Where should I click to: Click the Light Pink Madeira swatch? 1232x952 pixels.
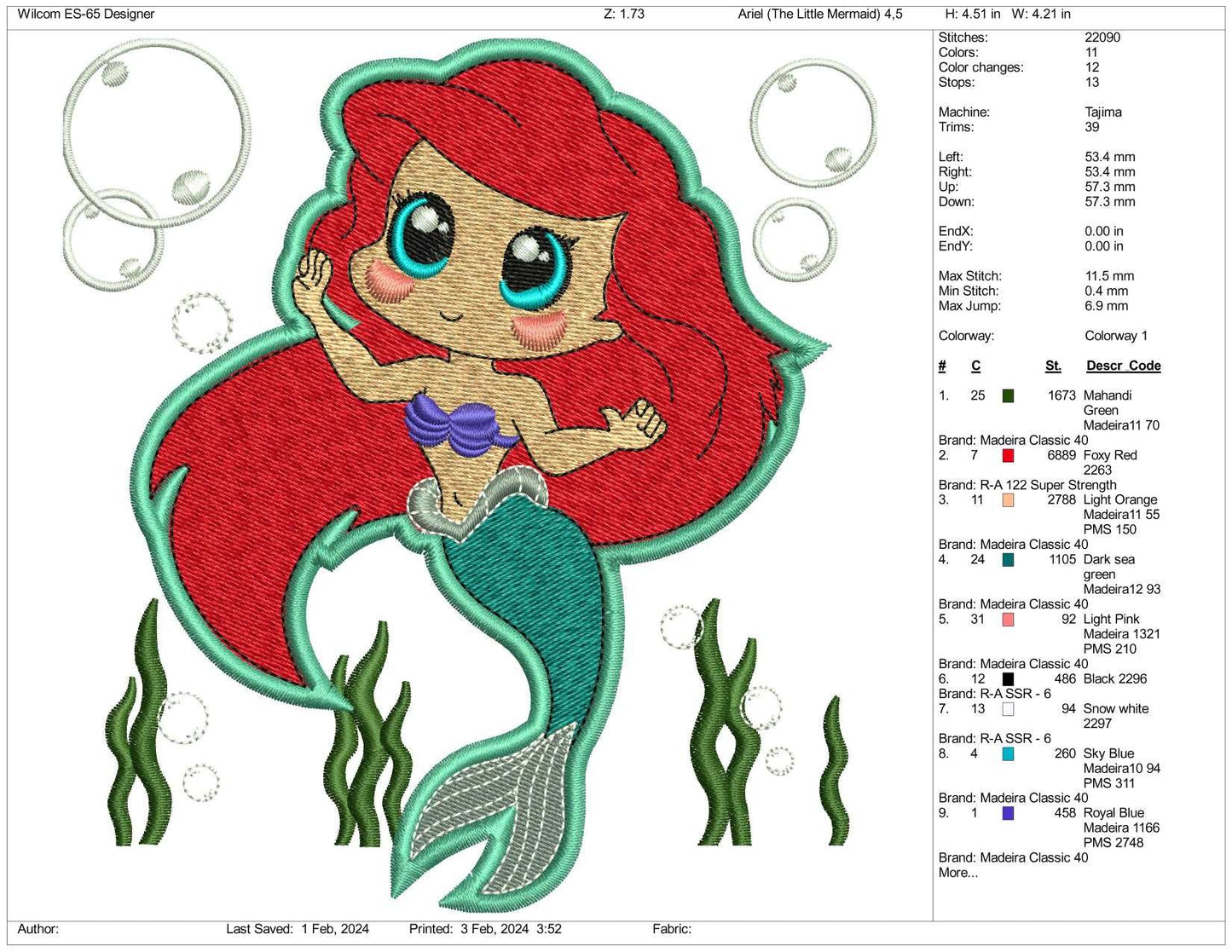pyautogui.click(x=1009, y=620)
